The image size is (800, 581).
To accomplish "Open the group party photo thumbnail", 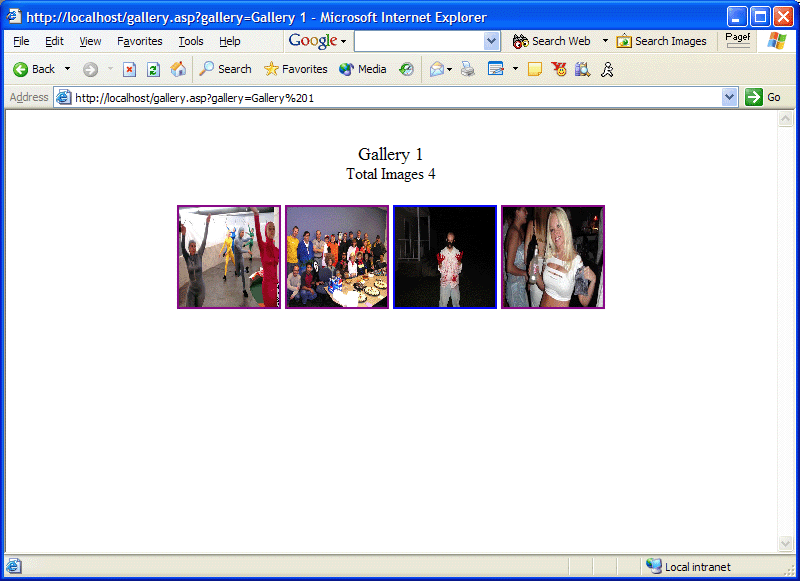I will [x=337, y=257].
